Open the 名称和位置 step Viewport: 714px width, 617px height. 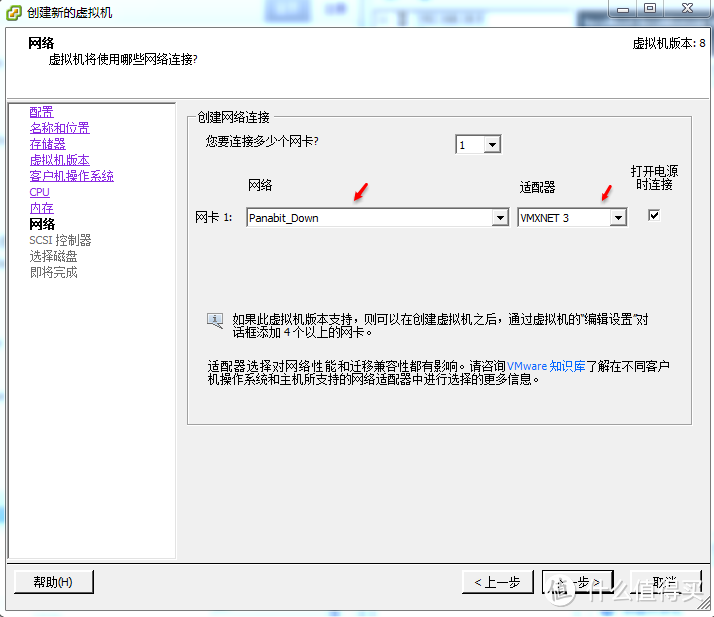click(60, 128)
